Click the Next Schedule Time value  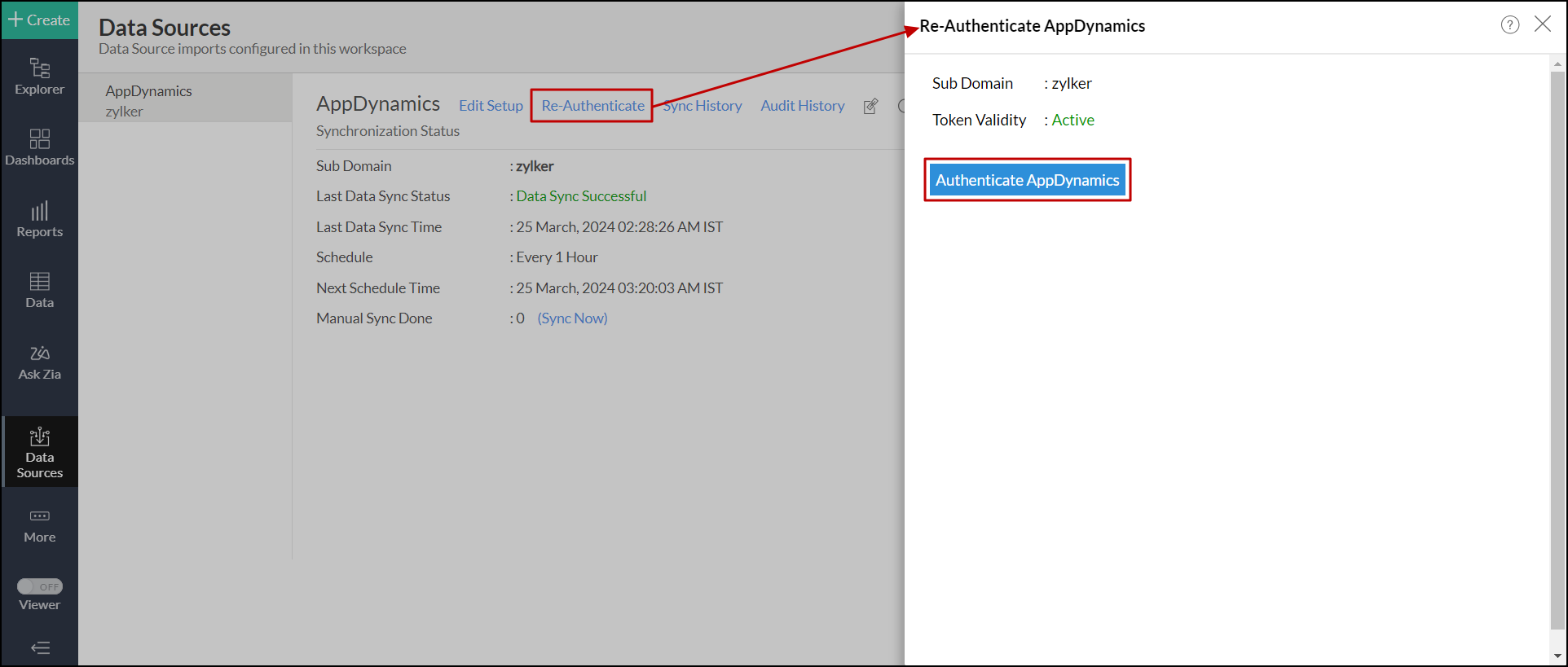pos(619,288)
